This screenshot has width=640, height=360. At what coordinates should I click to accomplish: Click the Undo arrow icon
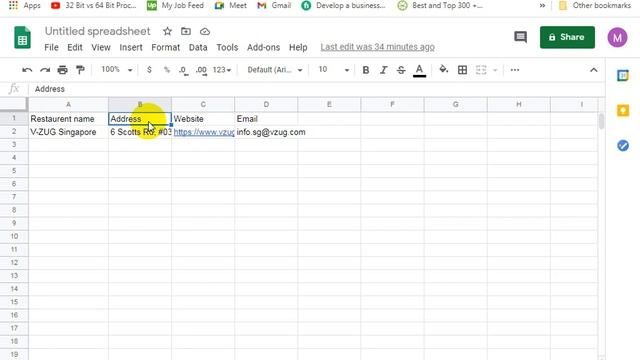click(x=27, y=70)
